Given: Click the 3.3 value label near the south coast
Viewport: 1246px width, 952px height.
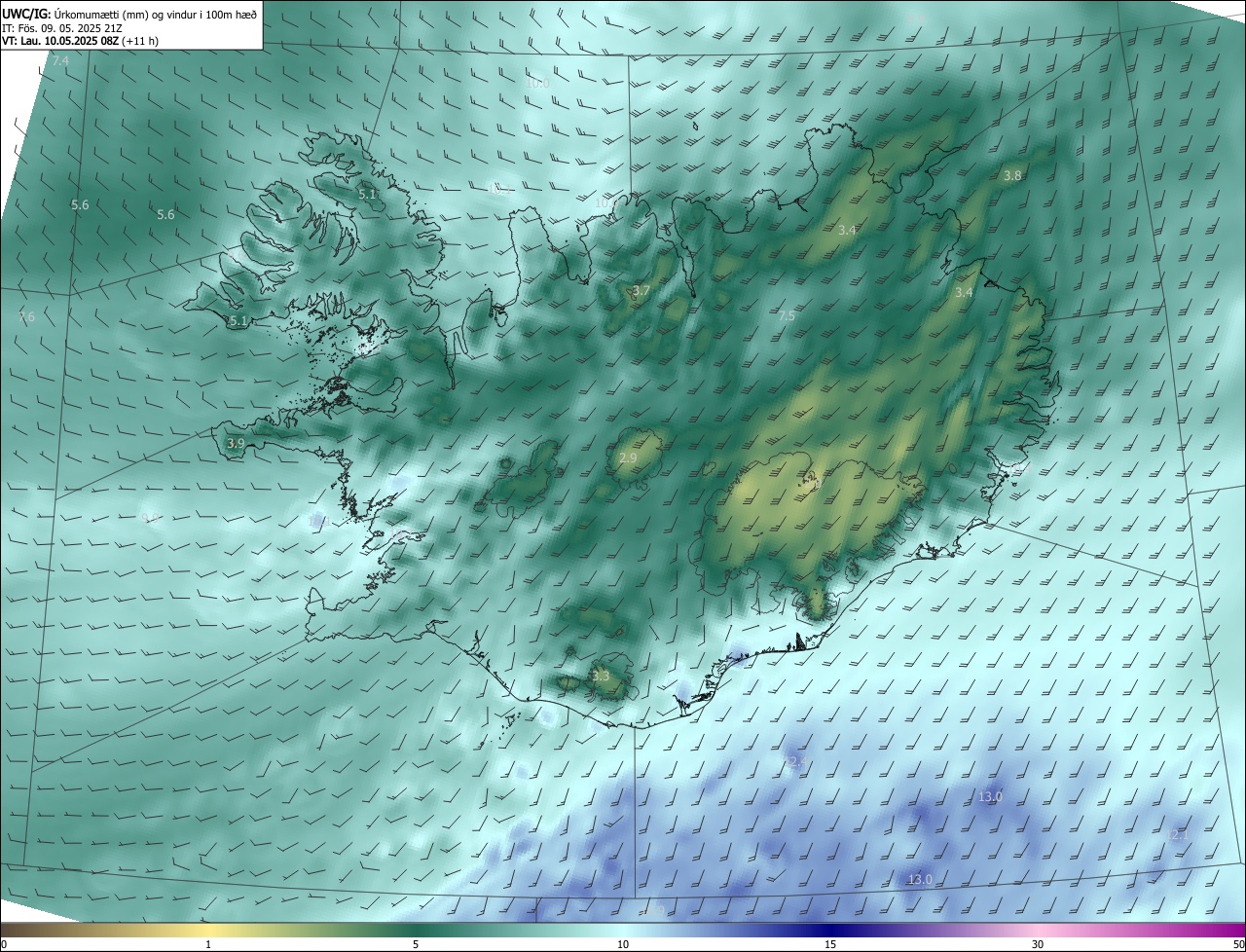Looking at the screenshot, I should [x=601, y=676].
